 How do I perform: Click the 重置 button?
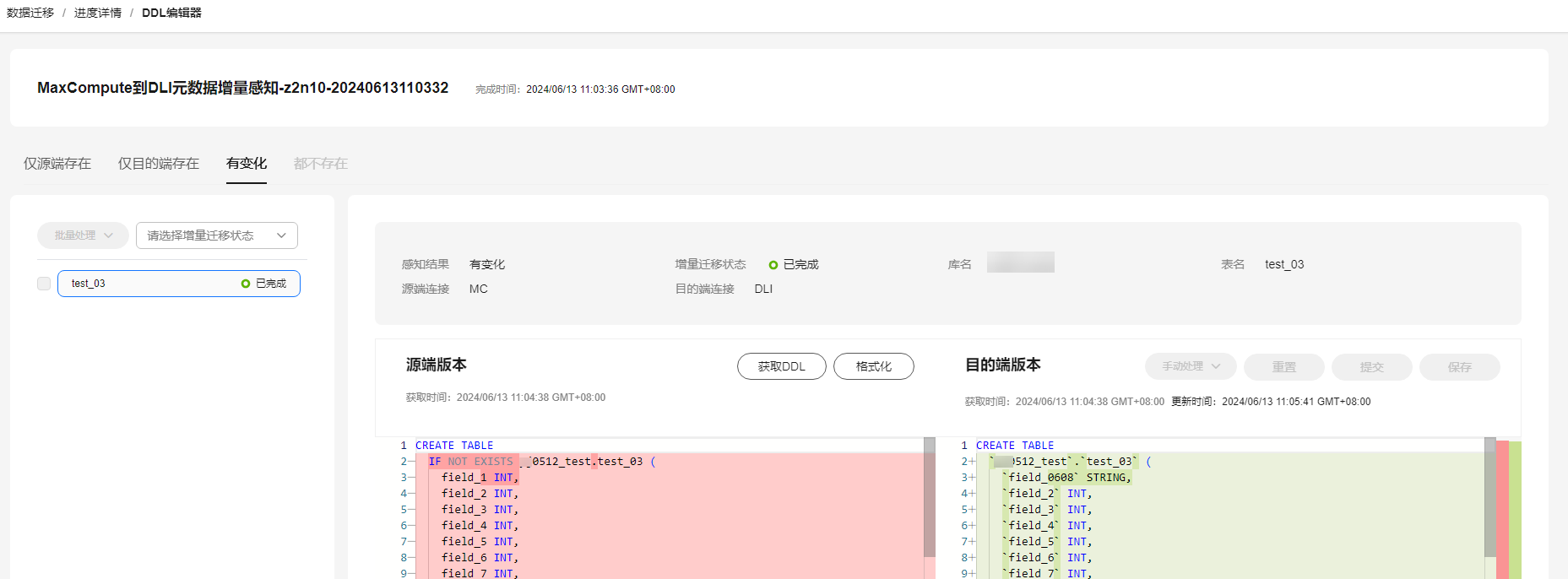1284,367
